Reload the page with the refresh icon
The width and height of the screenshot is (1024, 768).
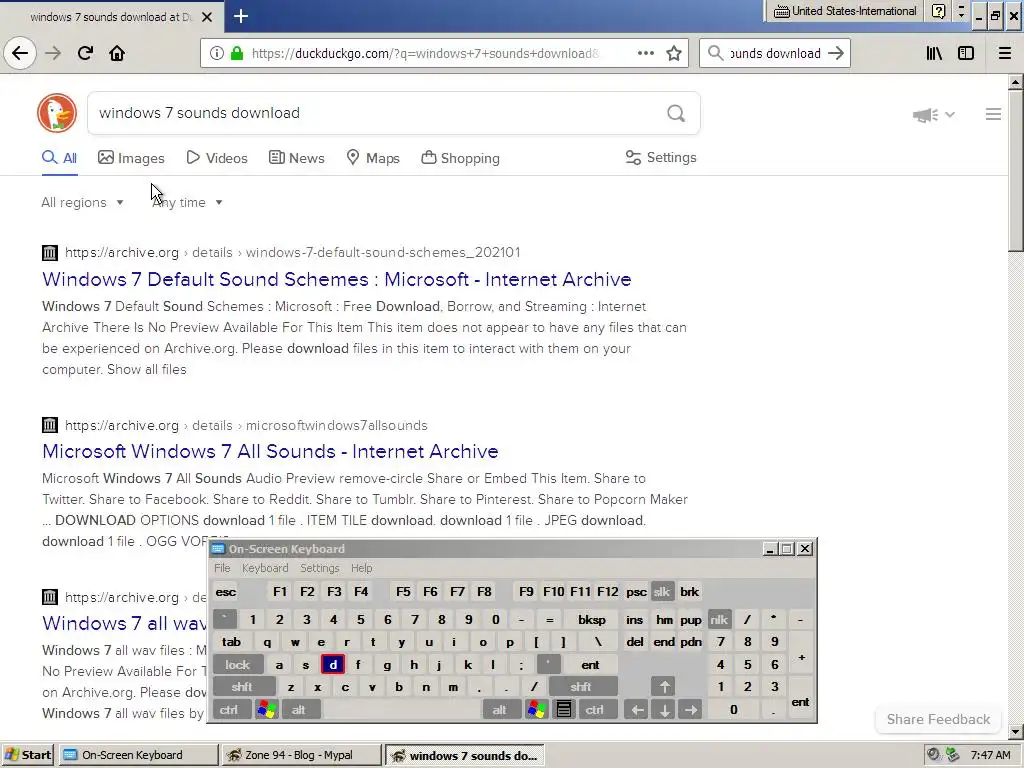(x=85, y=53)
